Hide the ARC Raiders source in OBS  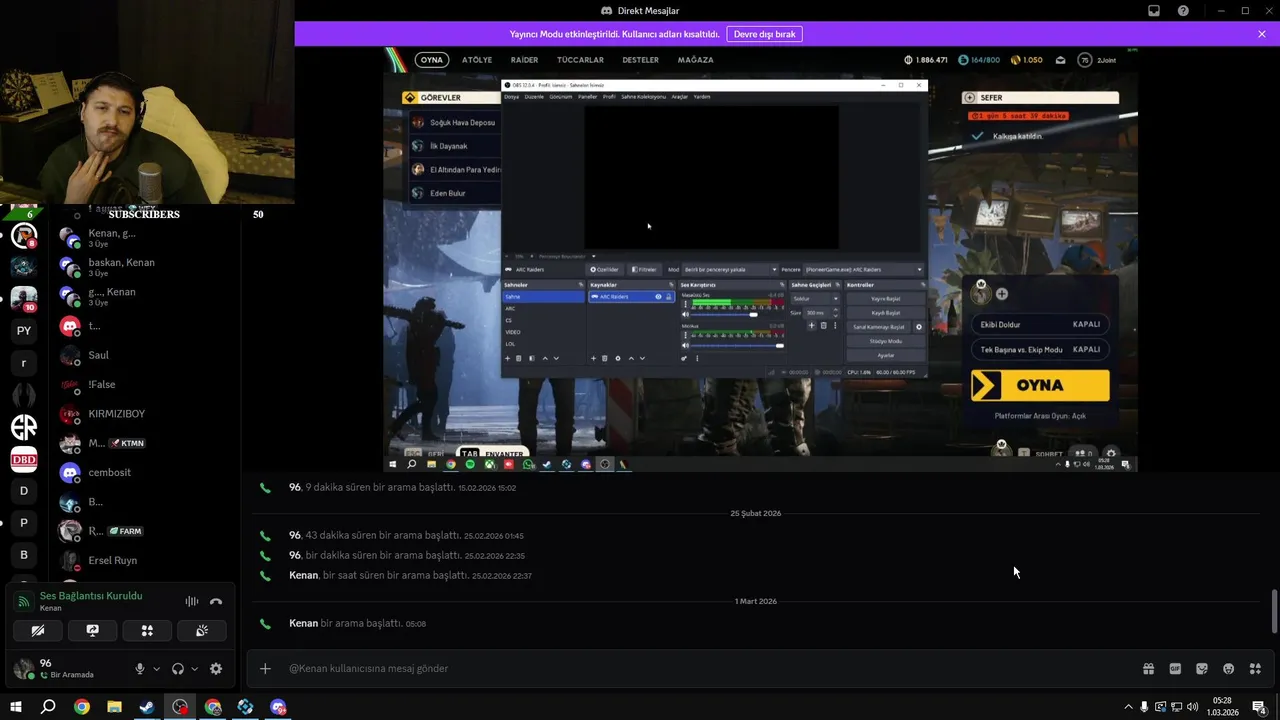click(x=658, y=297)
